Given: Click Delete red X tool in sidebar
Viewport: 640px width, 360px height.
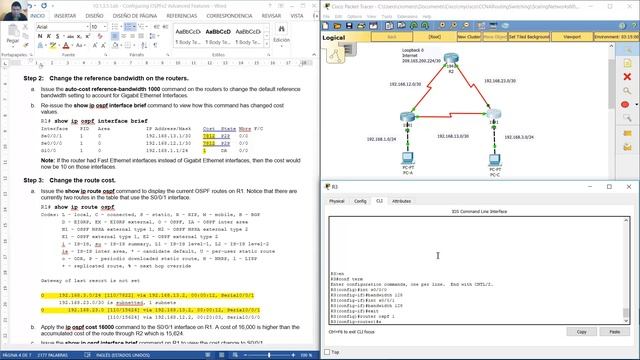Looking at the screenshot, I should pos(627,77).
